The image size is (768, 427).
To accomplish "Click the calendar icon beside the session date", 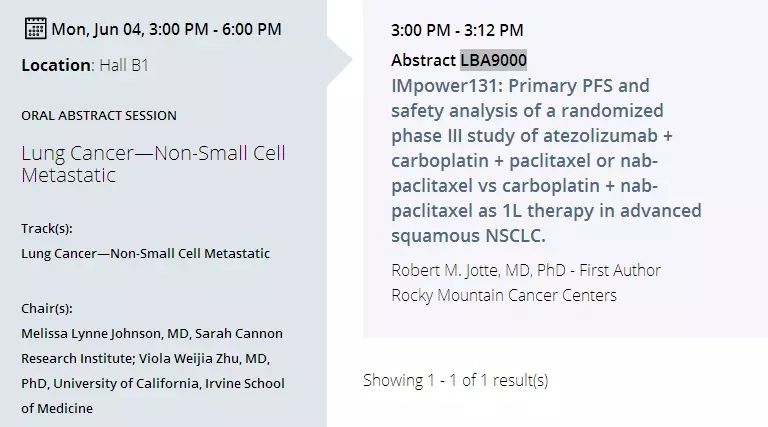I will coord(34,28).
